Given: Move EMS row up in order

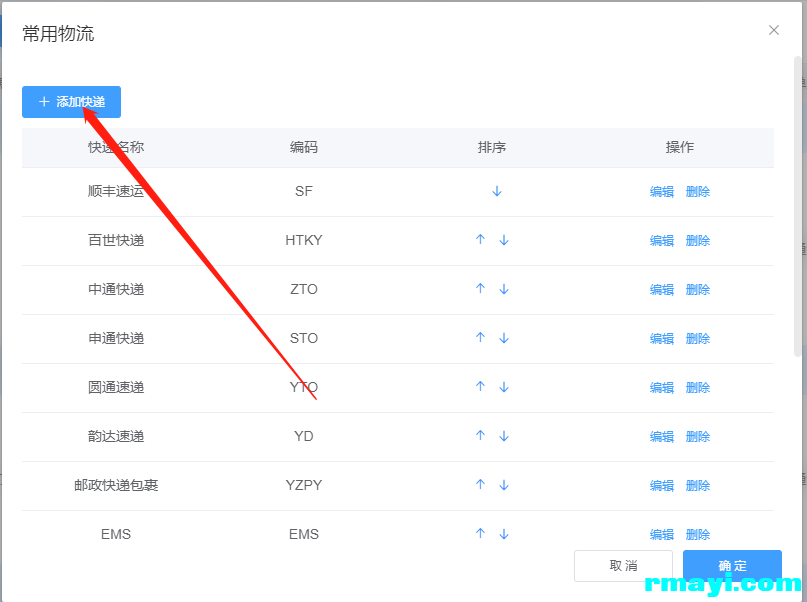Looking at the screenshot, I should click(480, 534).
